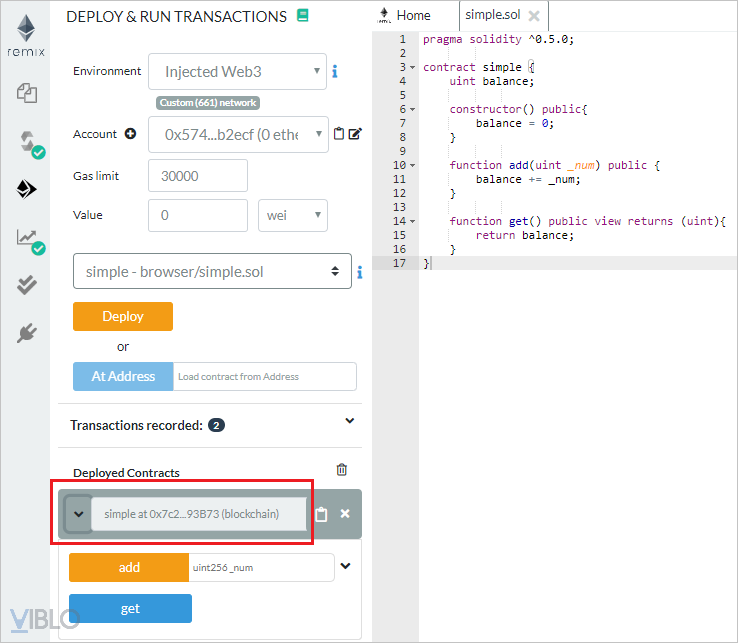The image size is (738, 643).
Task: Create a new account with plus icon
Action: coord(130,134)
